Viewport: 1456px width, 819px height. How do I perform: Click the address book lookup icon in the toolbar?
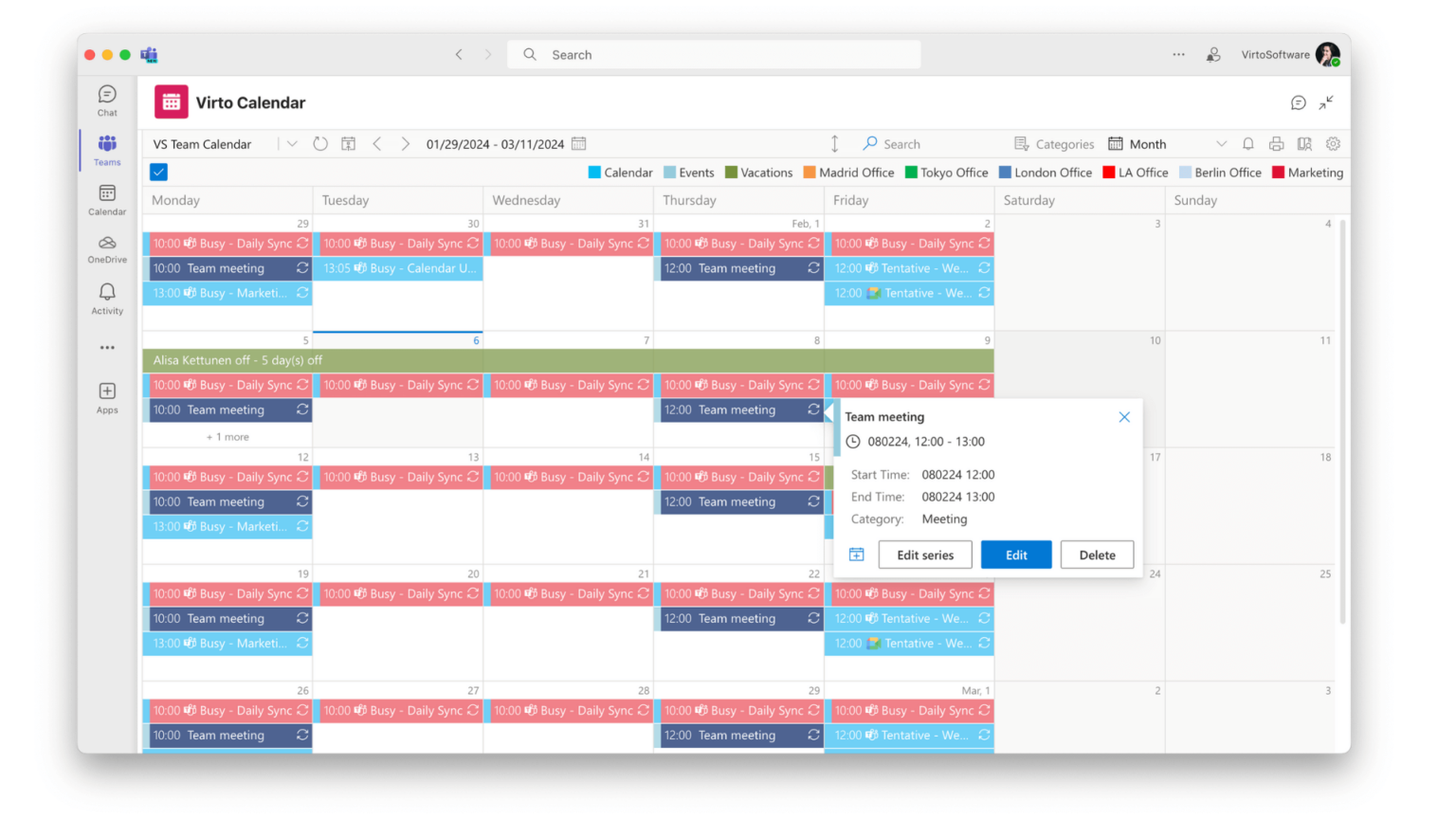coord(1304,143)
